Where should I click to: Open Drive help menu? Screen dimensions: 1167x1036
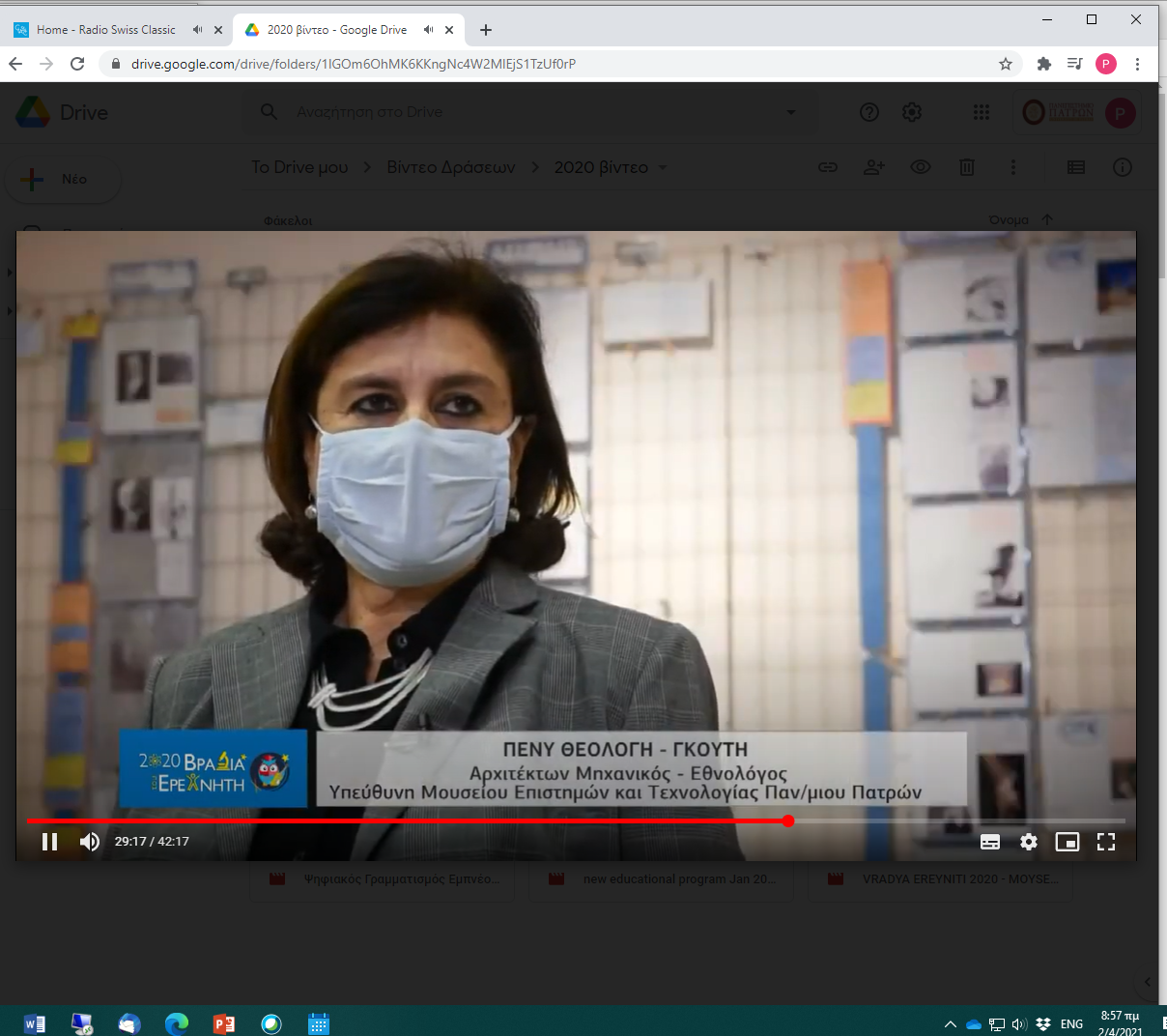869,112
